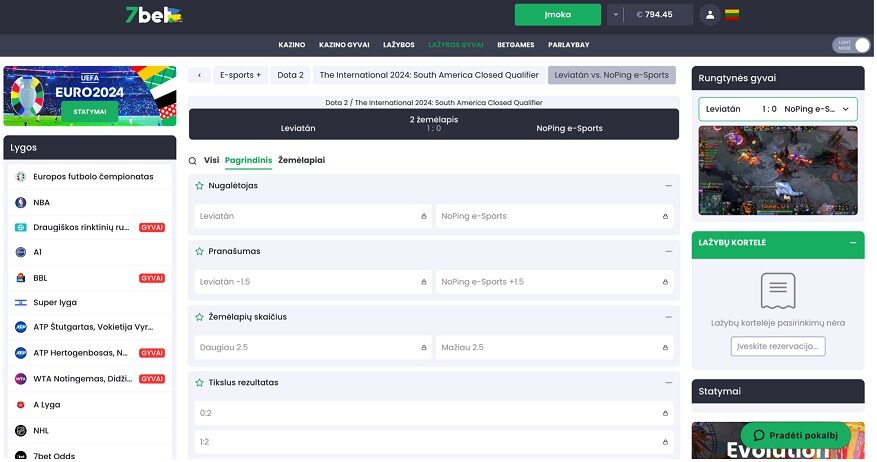
Task: Open the Kazino gyvai menu
Action: coord(344,45)
